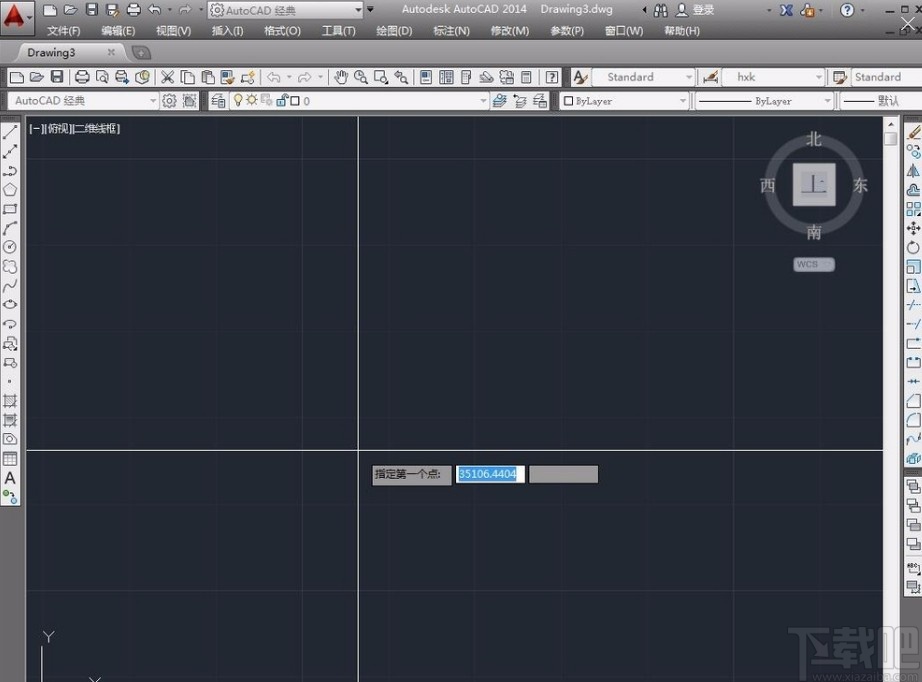Select the Erase tool in modify toolbar
922x682 pixels.
pyautogui.click(x=913, y=133)
